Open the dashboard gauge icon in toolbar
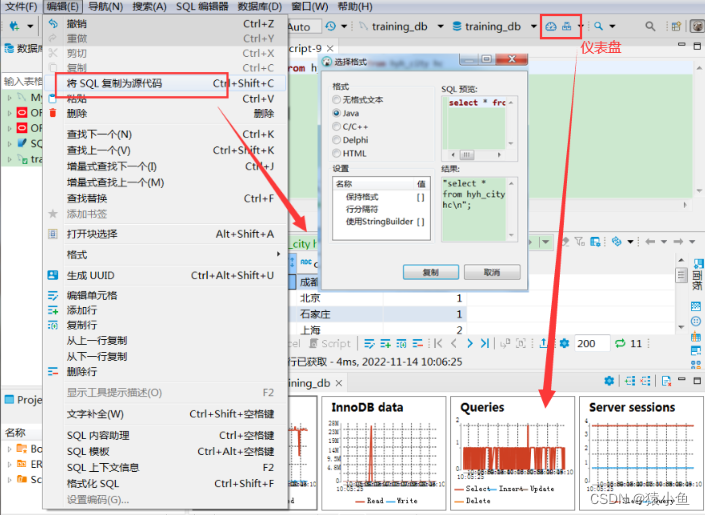This screenshot has height=515, width=705. pos(551,27)
